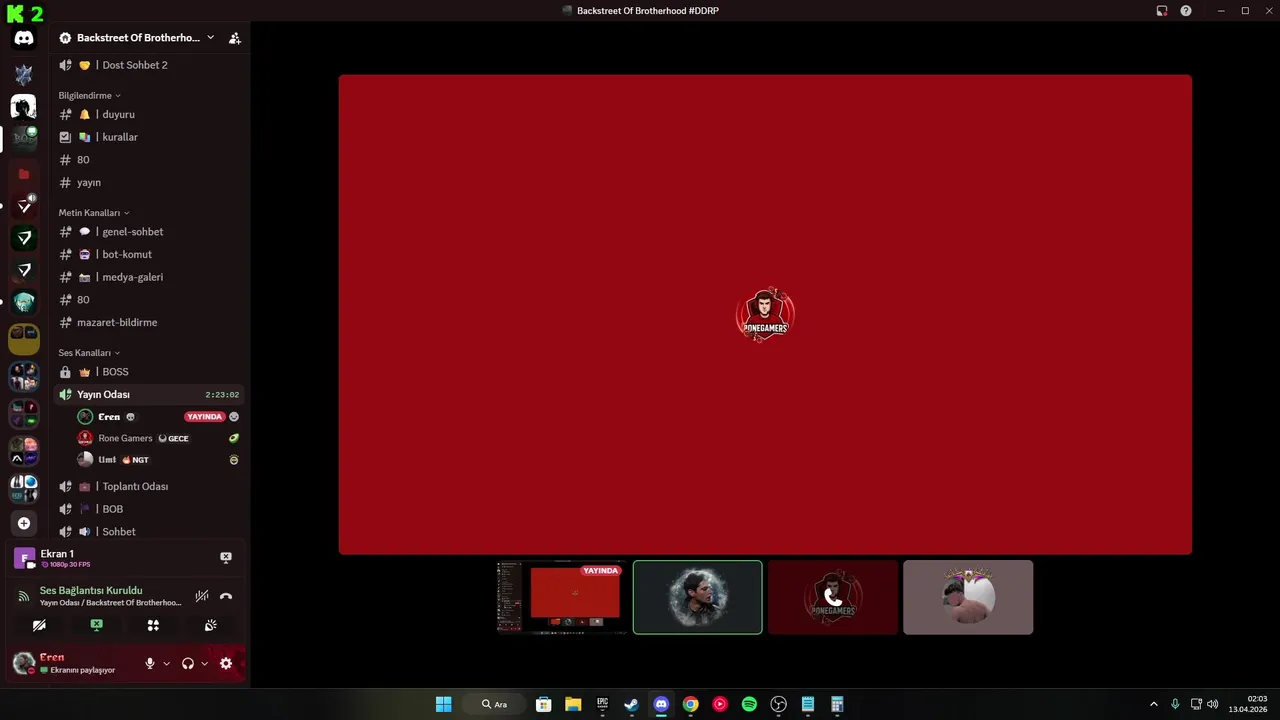Screen dimensions: 1280x720
Task: Turn on camera in voice panel
Action: [x=39, y=625]
